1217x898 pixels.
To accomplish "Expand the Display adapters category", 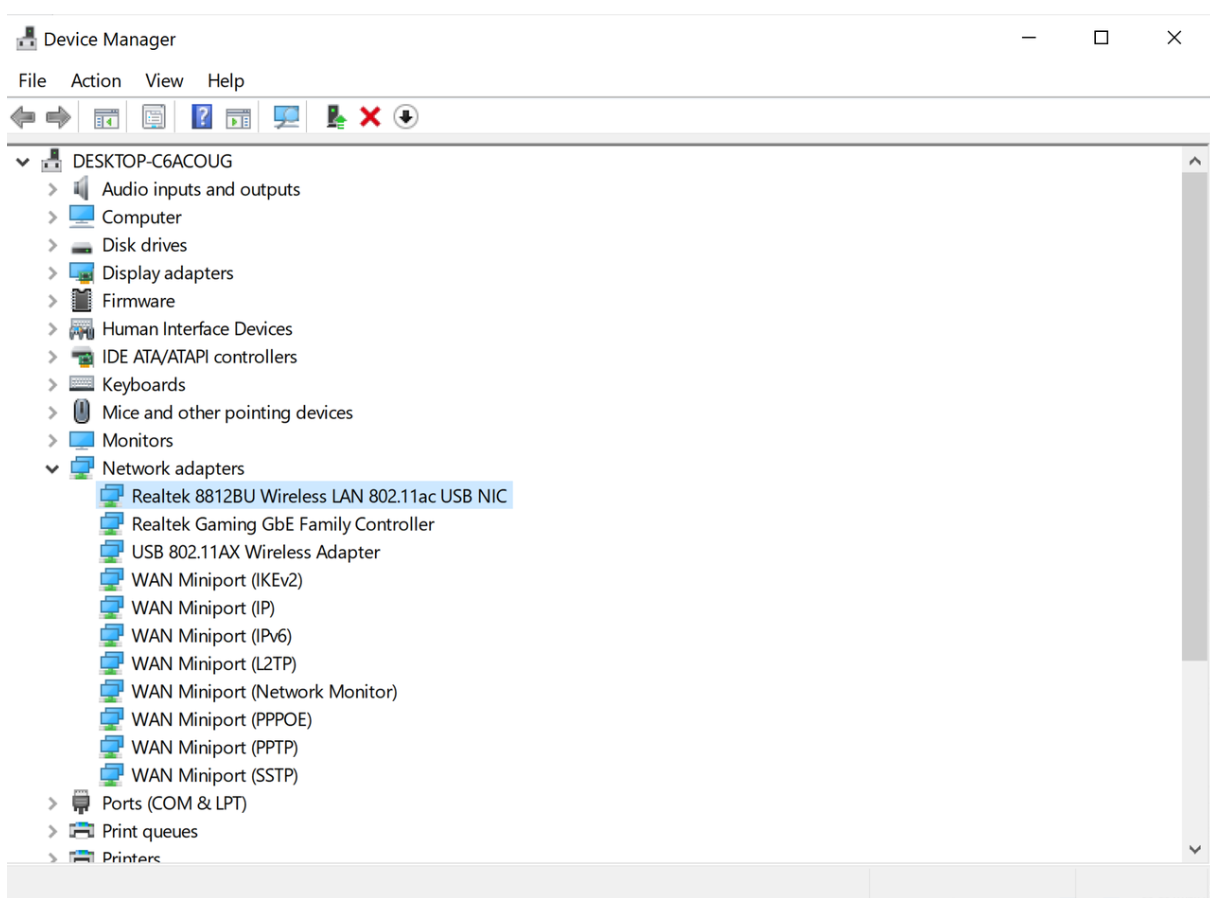I will (52, 273).
